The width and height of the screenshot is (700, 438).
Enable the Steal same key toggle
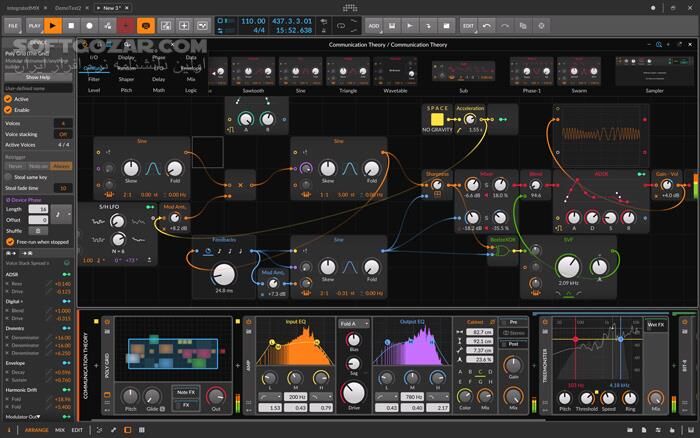8,177
